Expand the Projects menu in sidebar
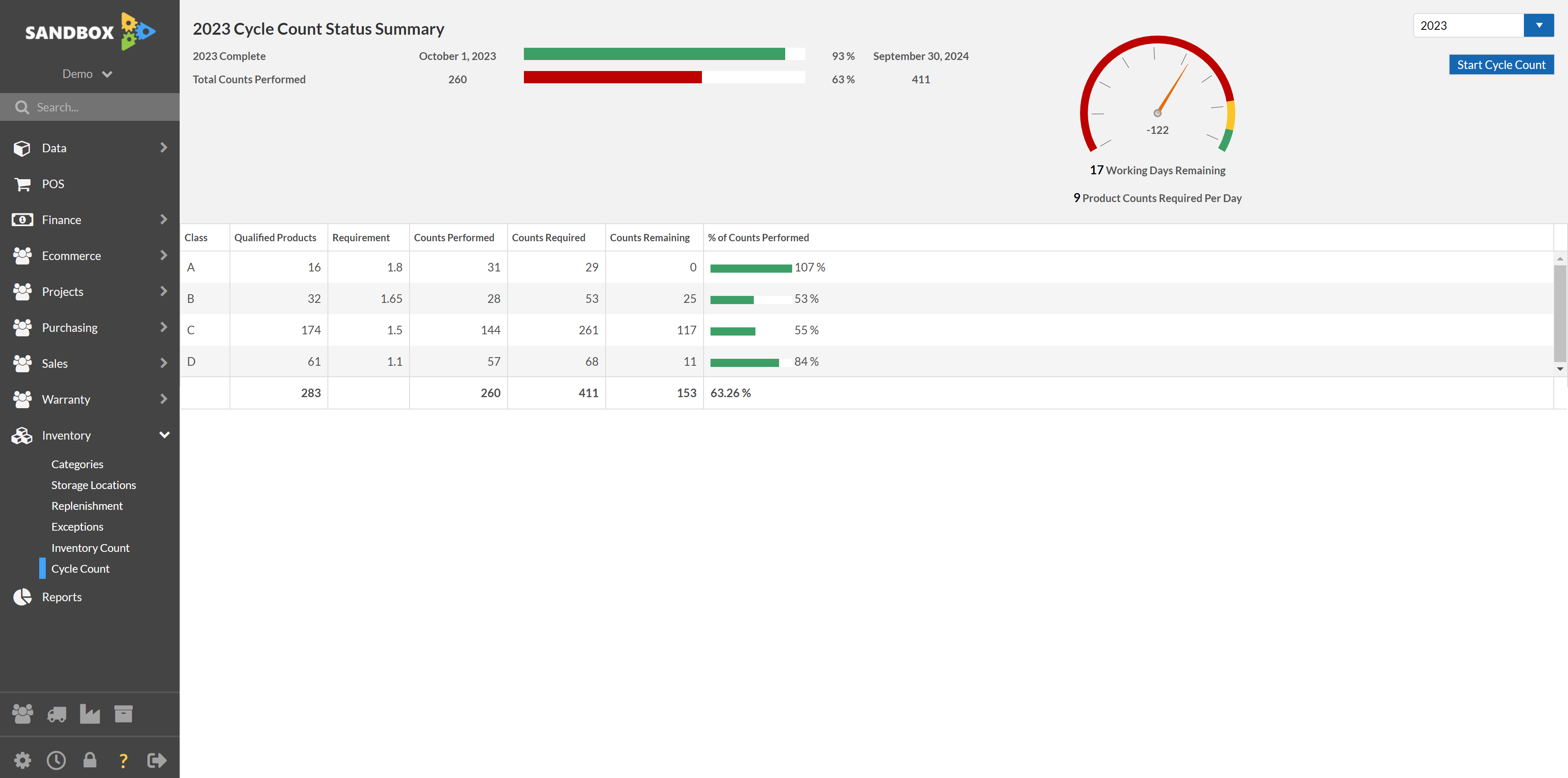1568x778 pixels. 90,291
